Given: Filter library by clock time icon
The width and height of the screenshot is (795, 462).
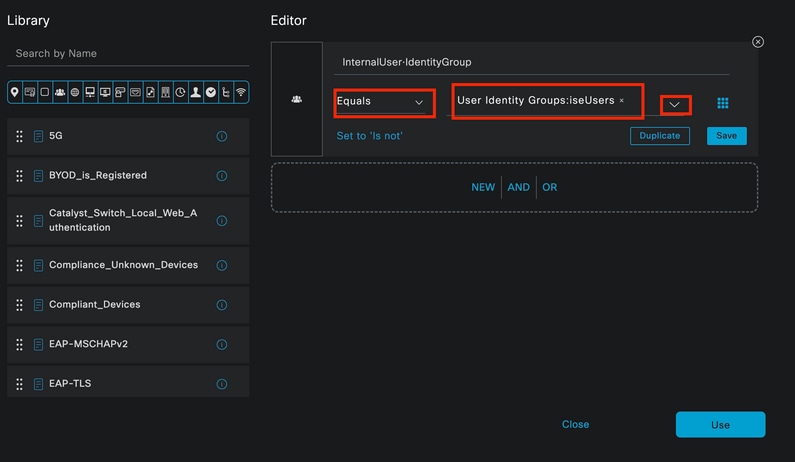Looking at the screenshot, I should pyautogui.click(x=180, y=92).
